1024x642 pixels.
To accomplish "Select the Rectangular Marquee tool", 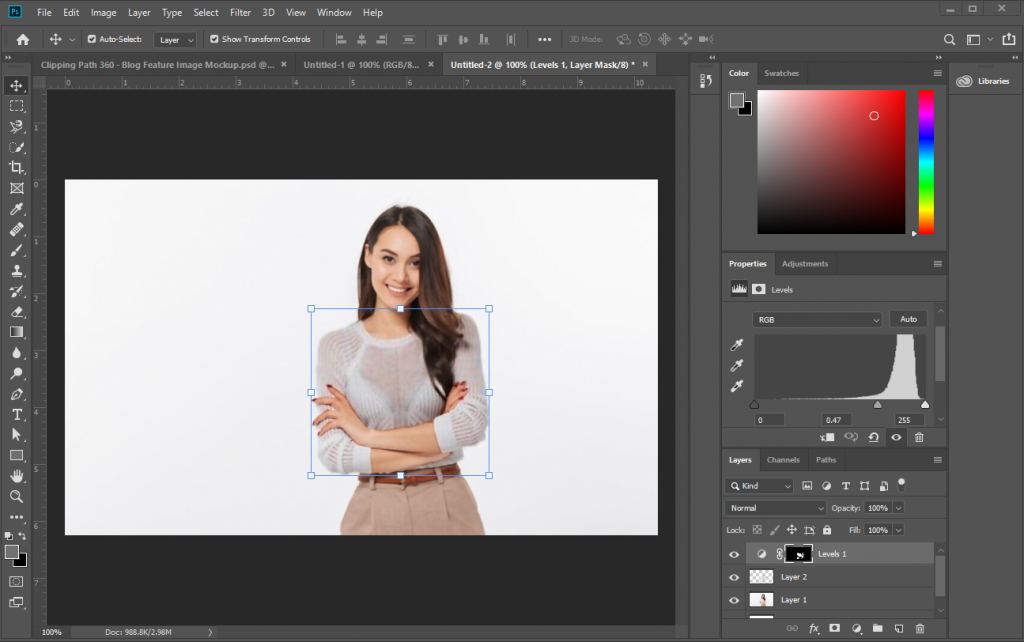I will coord(16,106).
